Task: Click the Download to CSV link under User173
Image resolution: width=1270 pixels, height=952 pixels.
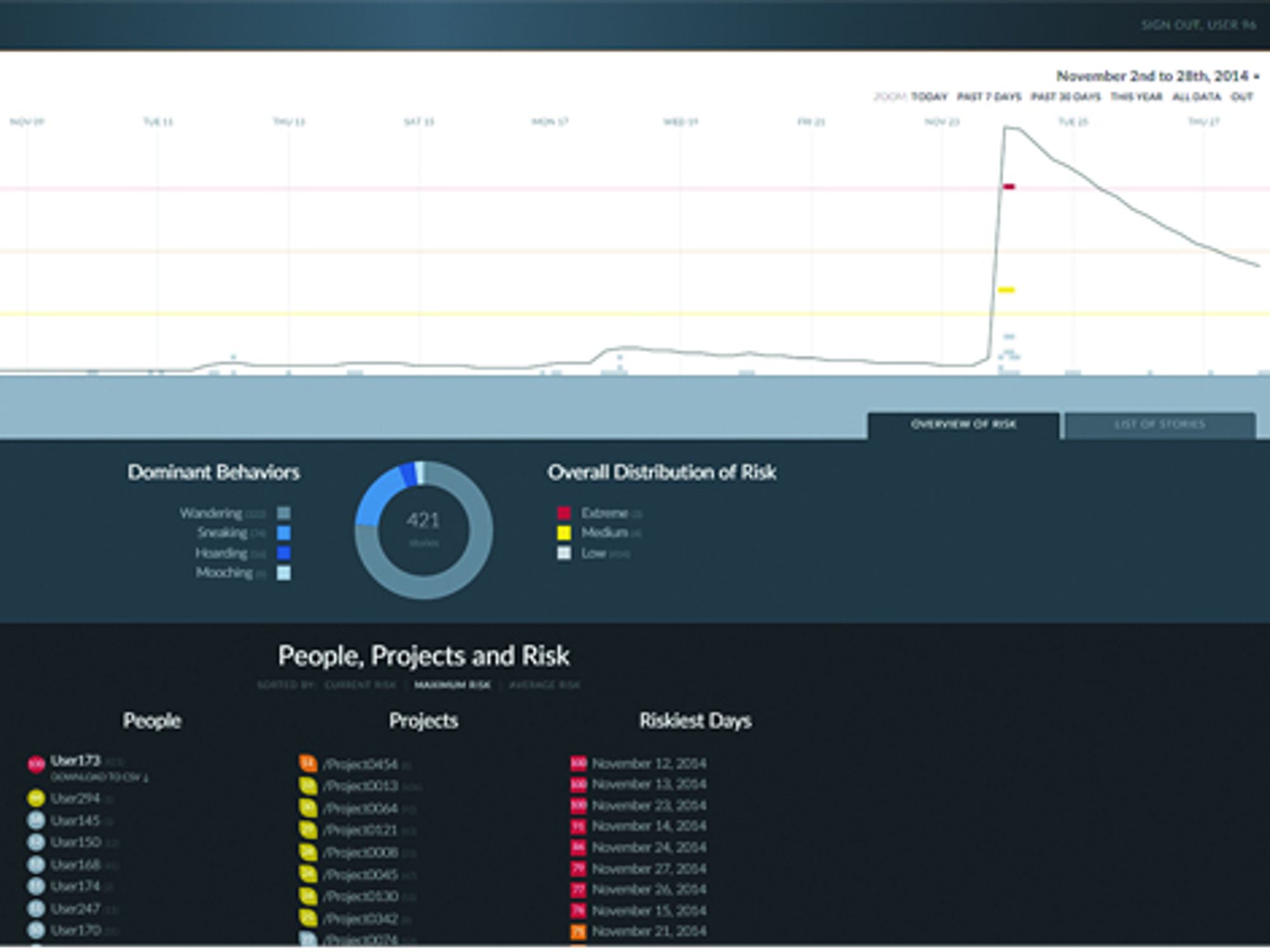Action: click(x=100, y=778)
